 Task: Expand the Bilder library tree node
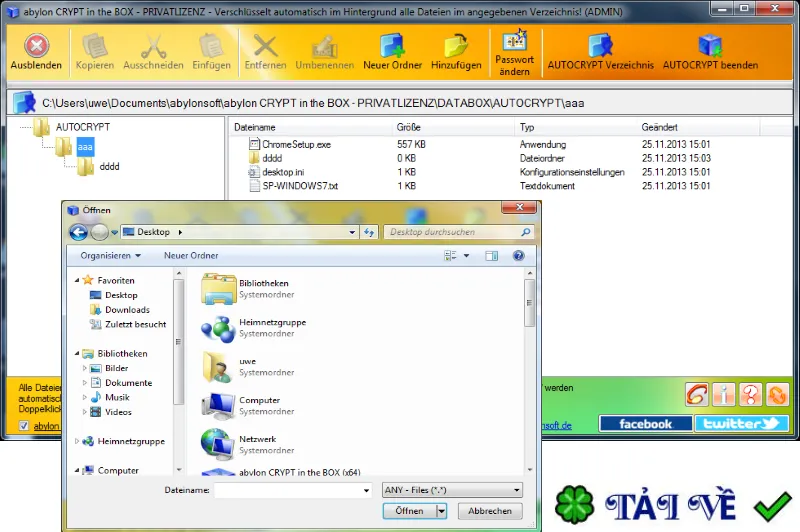coord(85,368)
